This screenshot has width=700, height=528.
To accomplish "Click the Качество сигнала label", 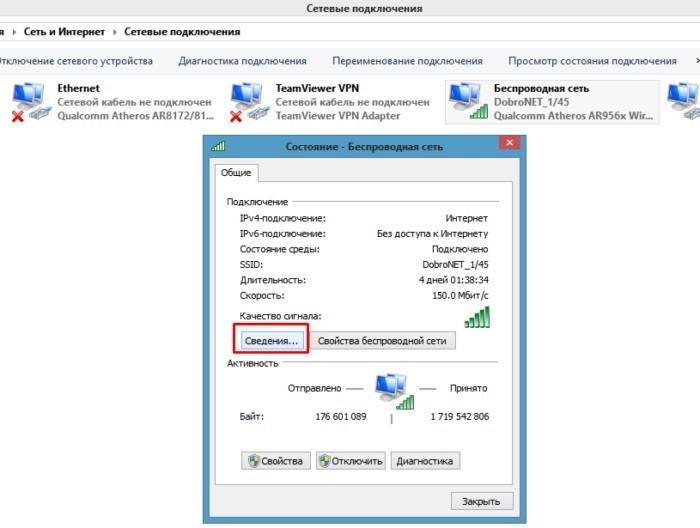I will (280, 316).
